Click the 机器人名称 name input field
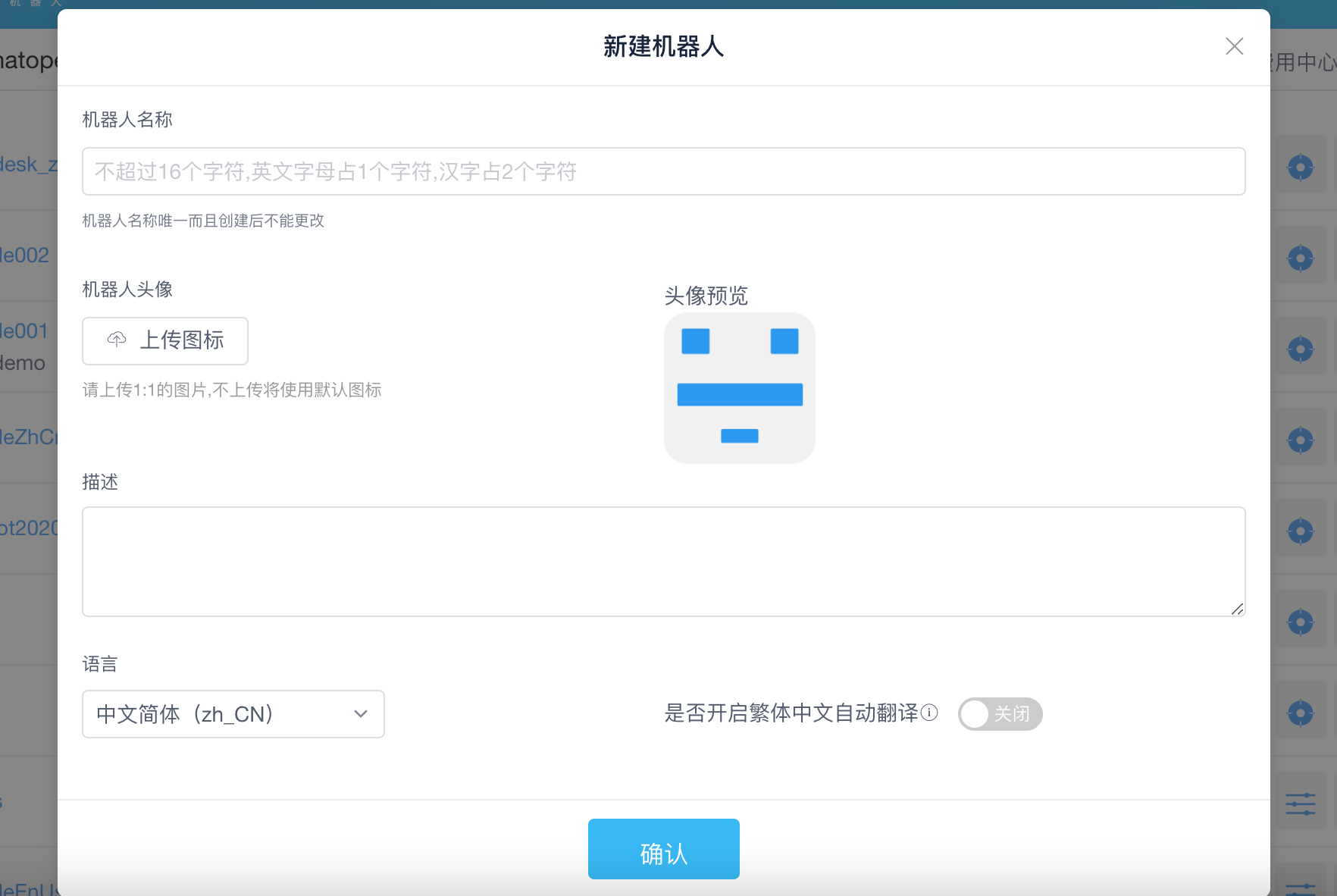 [x=663, y=171]
